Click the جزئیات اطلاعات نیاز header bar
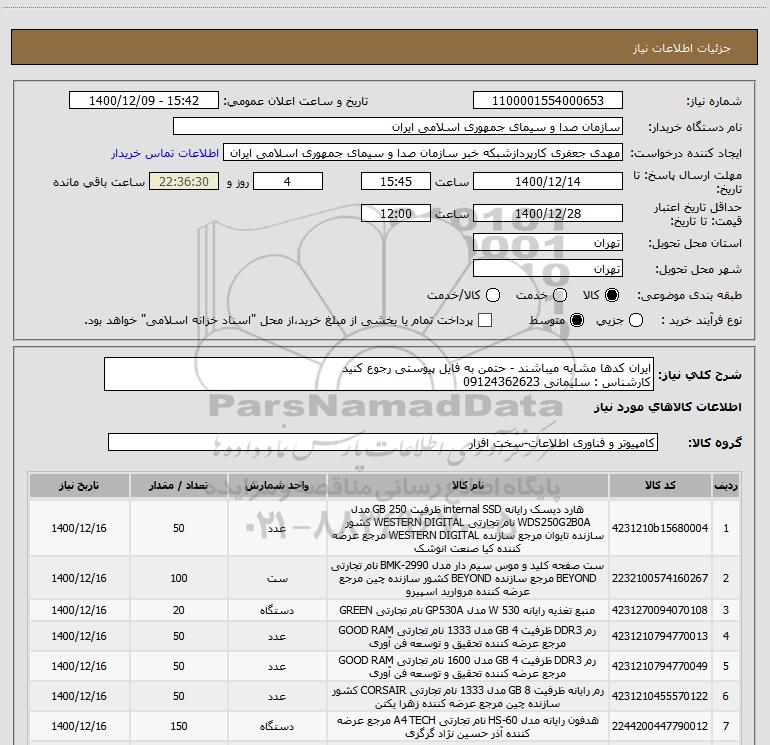 pos(384,47)
